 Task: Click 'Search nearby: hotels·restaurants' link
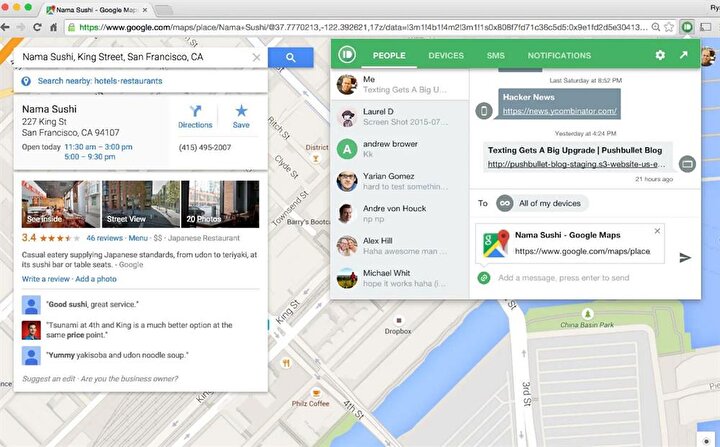(x=100, y=81)
